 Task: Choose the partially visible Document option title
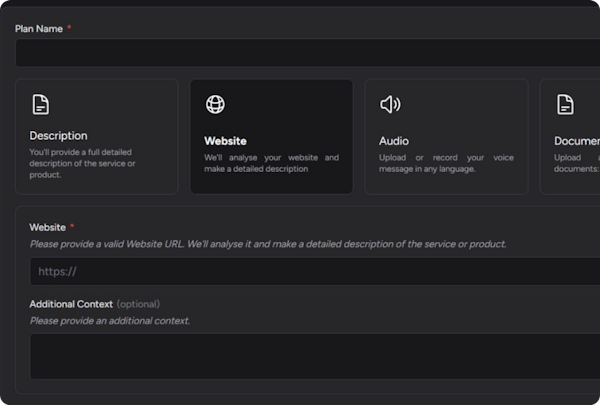(577, 141)
